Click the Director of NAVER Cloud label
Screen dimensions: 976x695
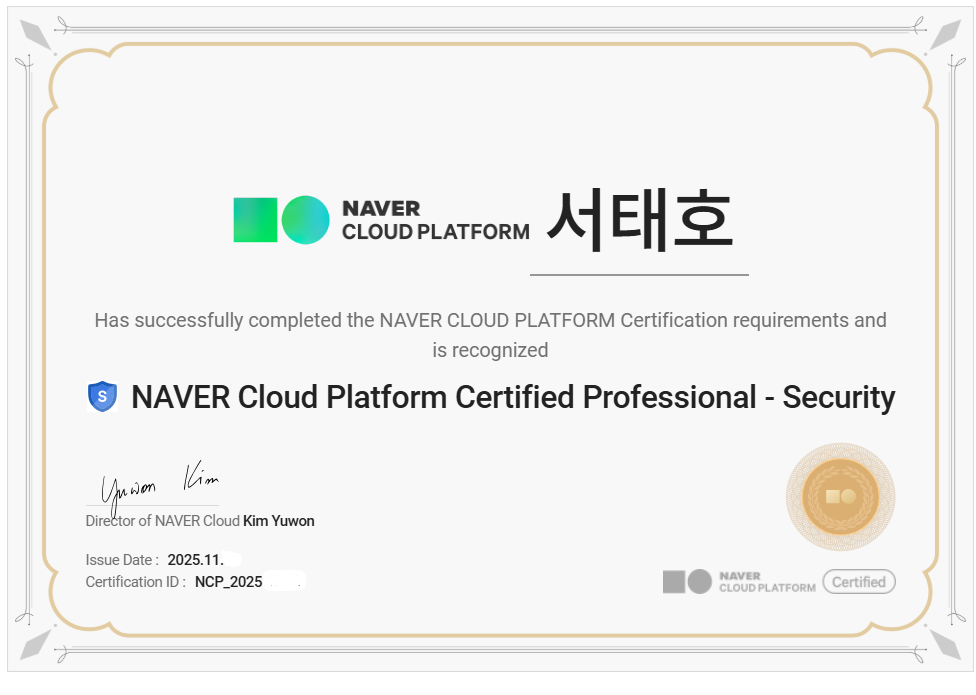[x=162, y=521]
